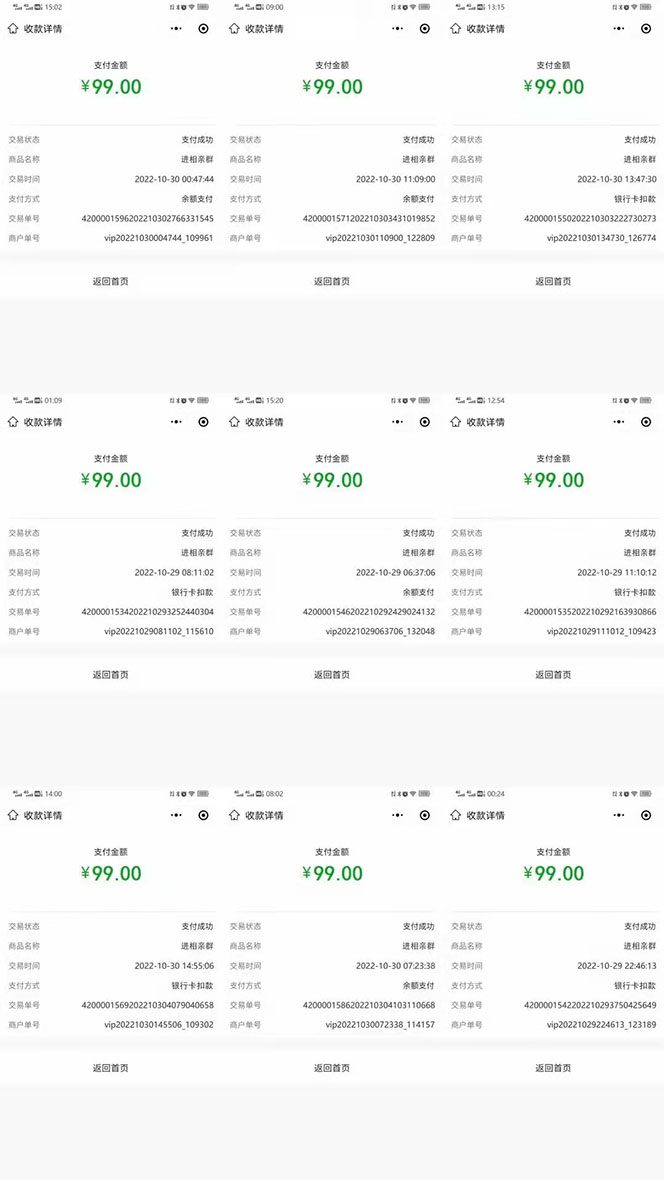Open the three-dot menu on the middle-left receipt
This screenshot has height=1180, width=664.
point(177,421)
